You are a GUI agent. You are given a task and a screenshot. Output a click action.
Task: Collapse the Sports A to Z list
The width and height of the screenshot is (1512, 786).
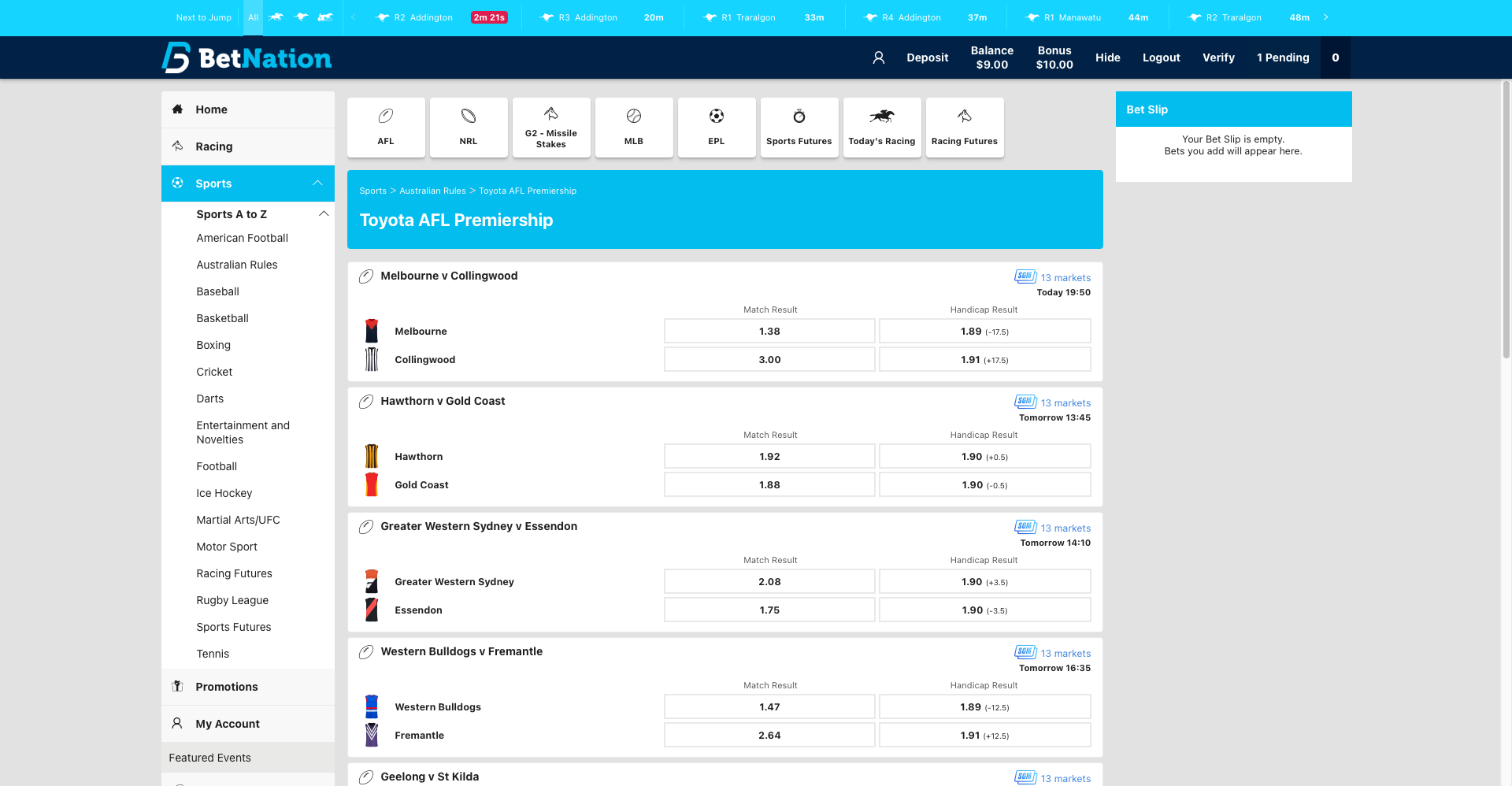point(323,214)
